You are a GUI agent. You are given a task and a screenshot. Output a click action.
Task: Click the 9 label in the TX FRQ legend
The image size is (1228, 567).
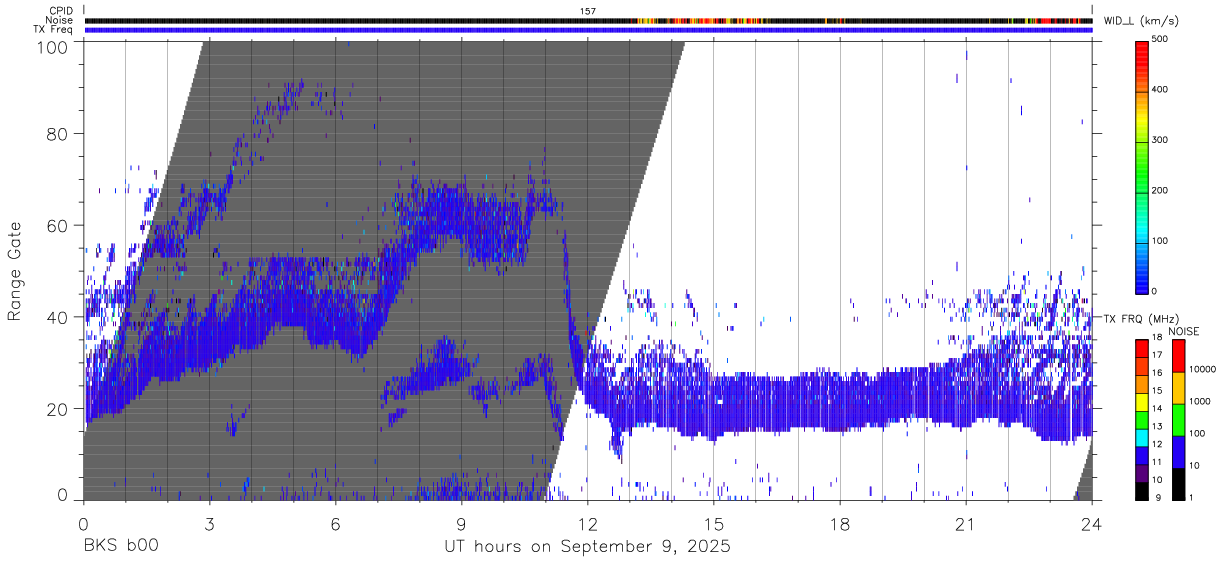(x=1158, y=498)
